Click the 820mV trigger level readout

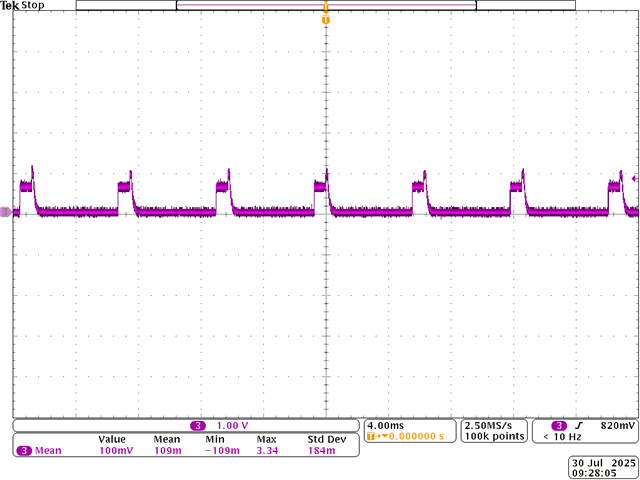pos(618,426)
